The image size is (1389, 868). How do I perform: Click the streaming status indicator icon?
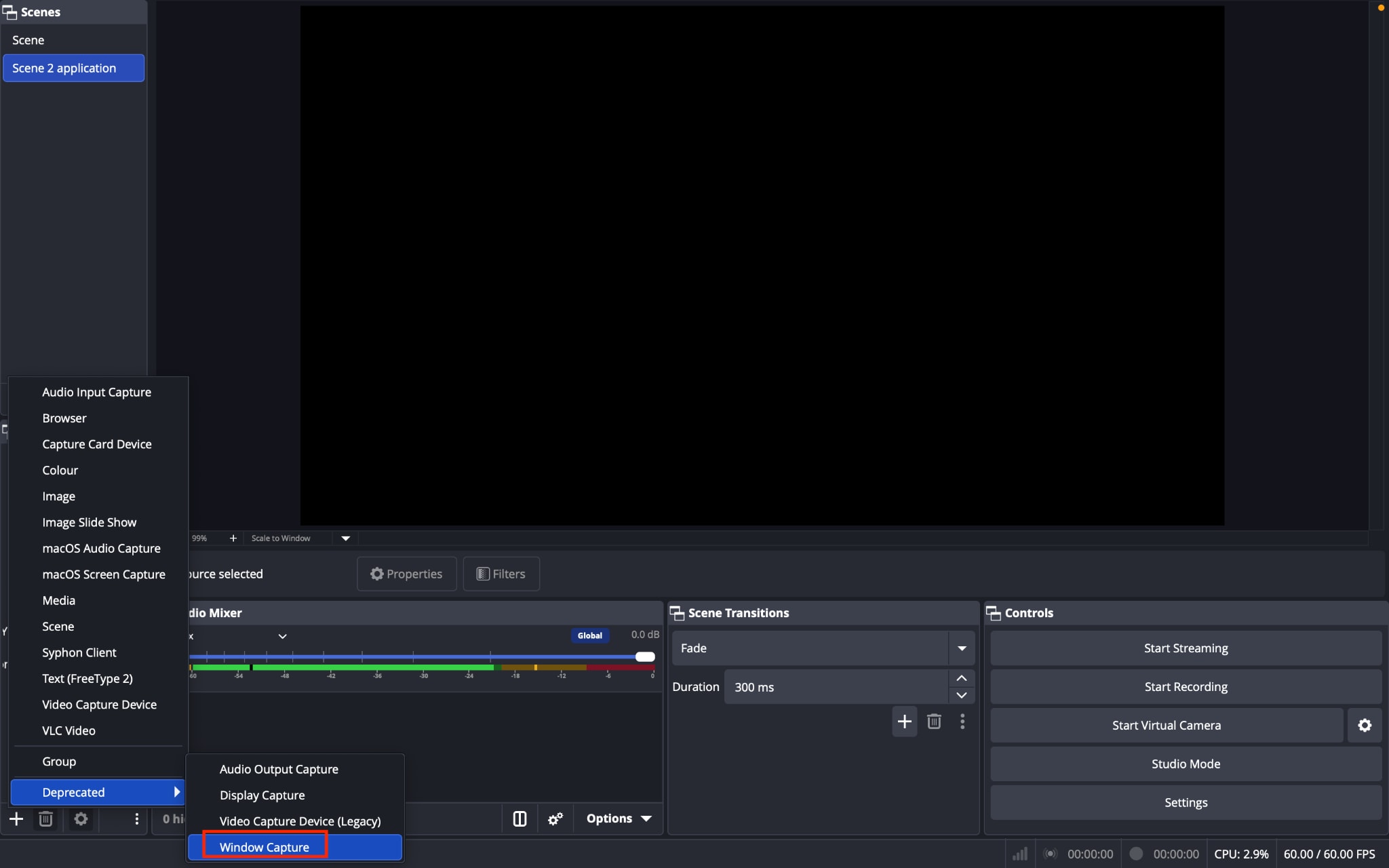point(1050,854)
